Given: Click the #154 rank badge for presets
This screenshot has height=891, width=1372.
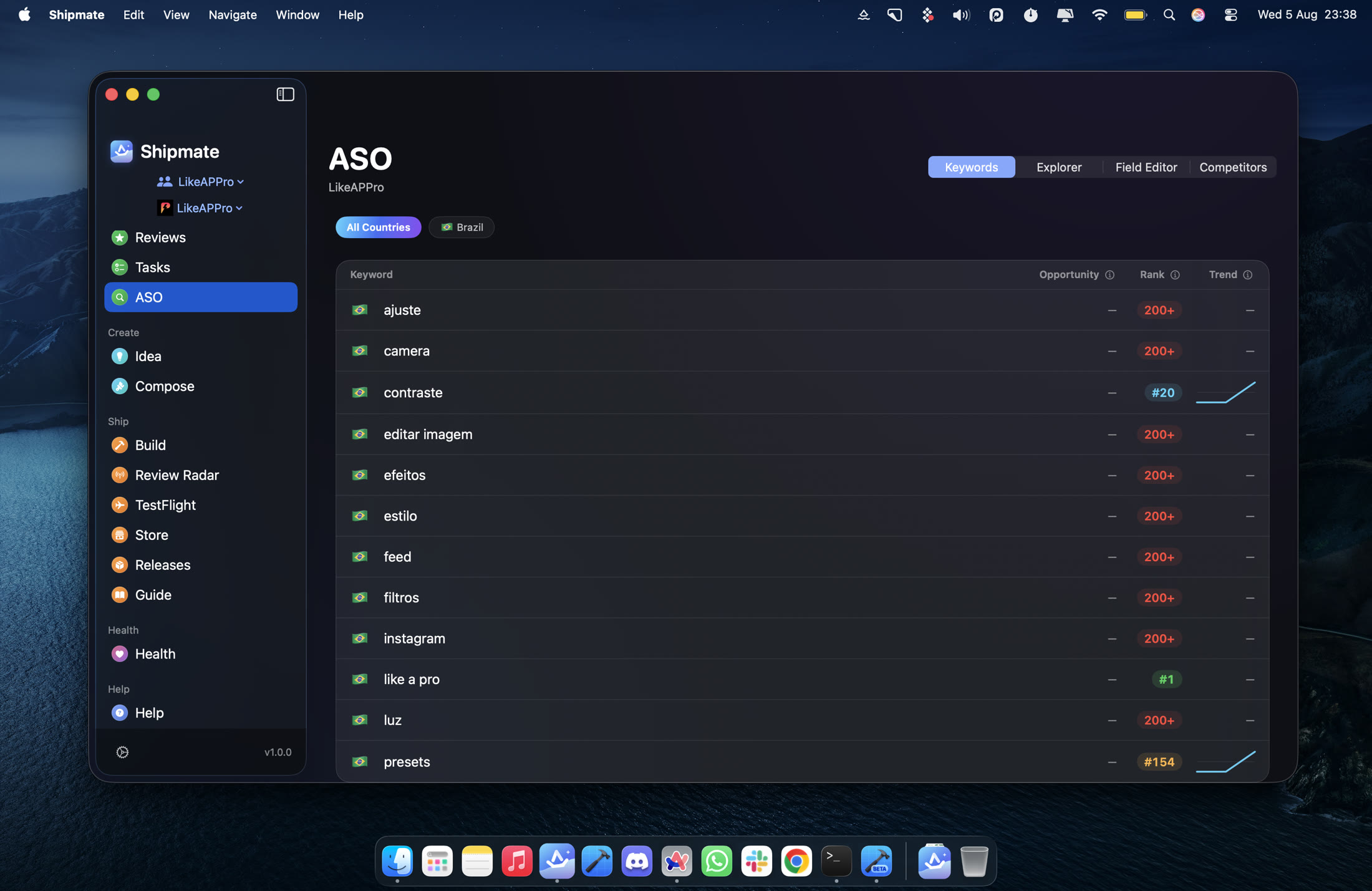Looking at the screenshot, I should (1159, 762).
